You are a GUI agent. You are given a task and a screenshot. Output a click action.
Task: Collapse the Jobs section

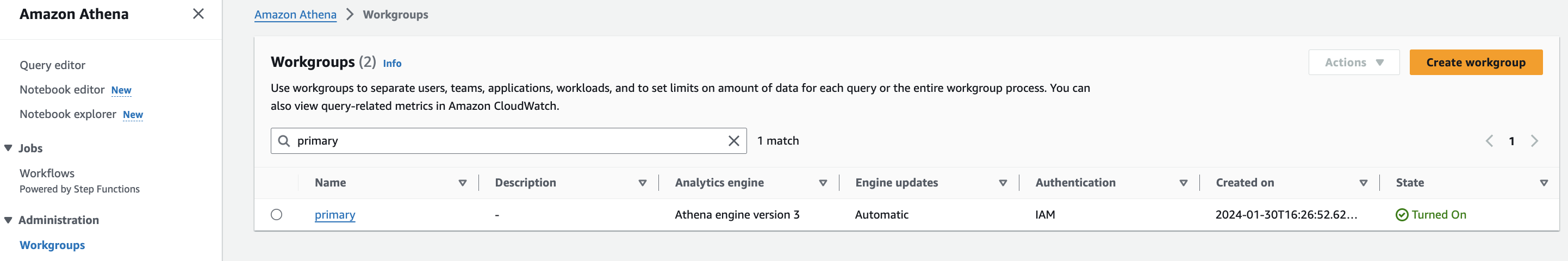(9, 148)
